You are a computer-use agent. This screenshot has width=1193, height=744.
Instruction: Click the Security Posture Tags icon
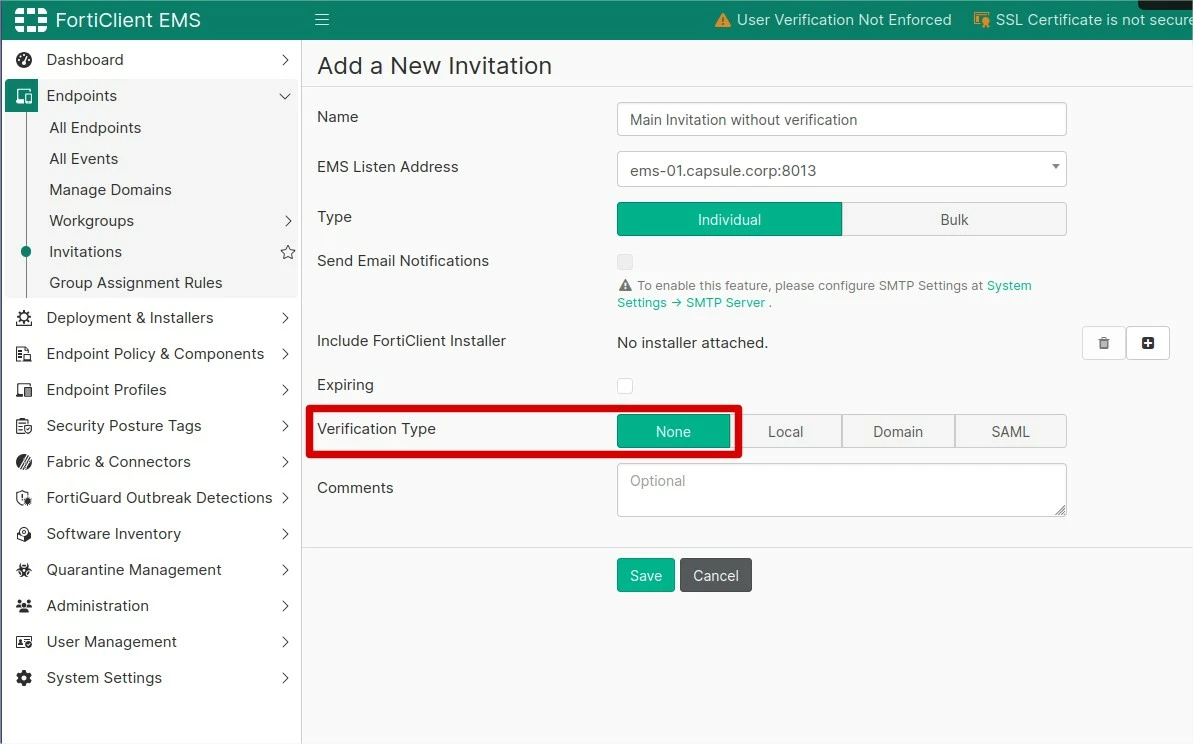pyautogui.click(x=24, y=426)
